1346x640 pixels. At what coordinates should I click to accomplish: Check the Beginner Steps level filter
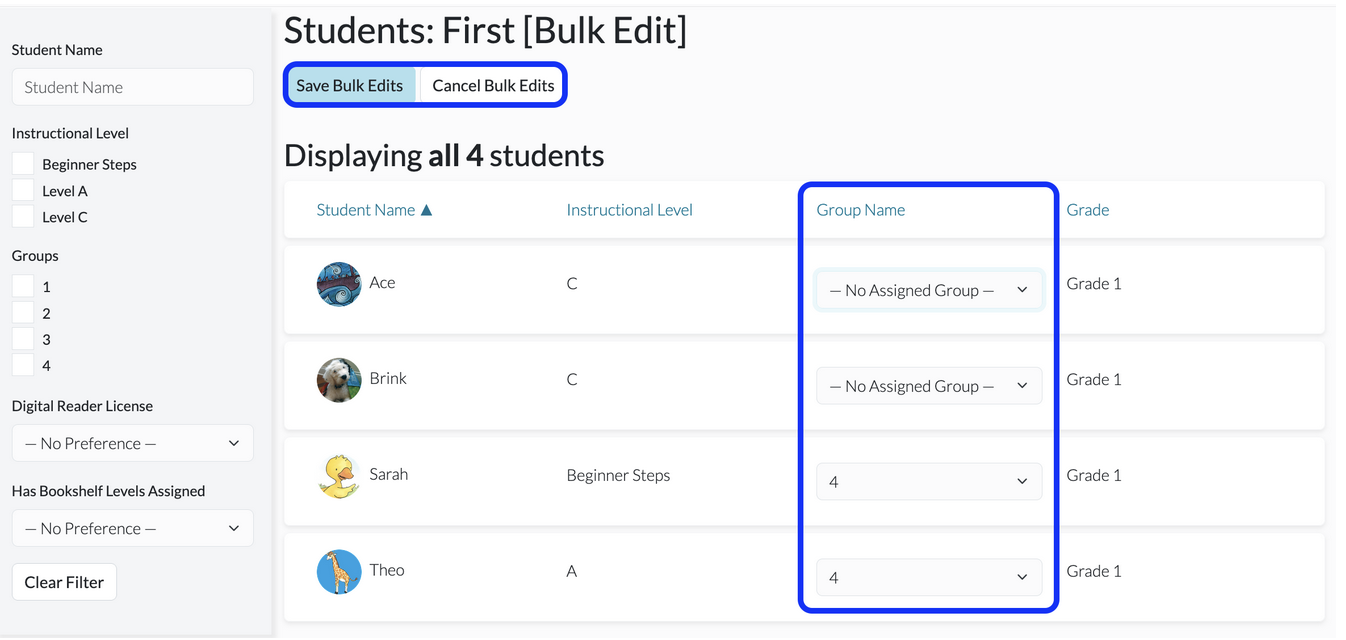click(23, 164)
